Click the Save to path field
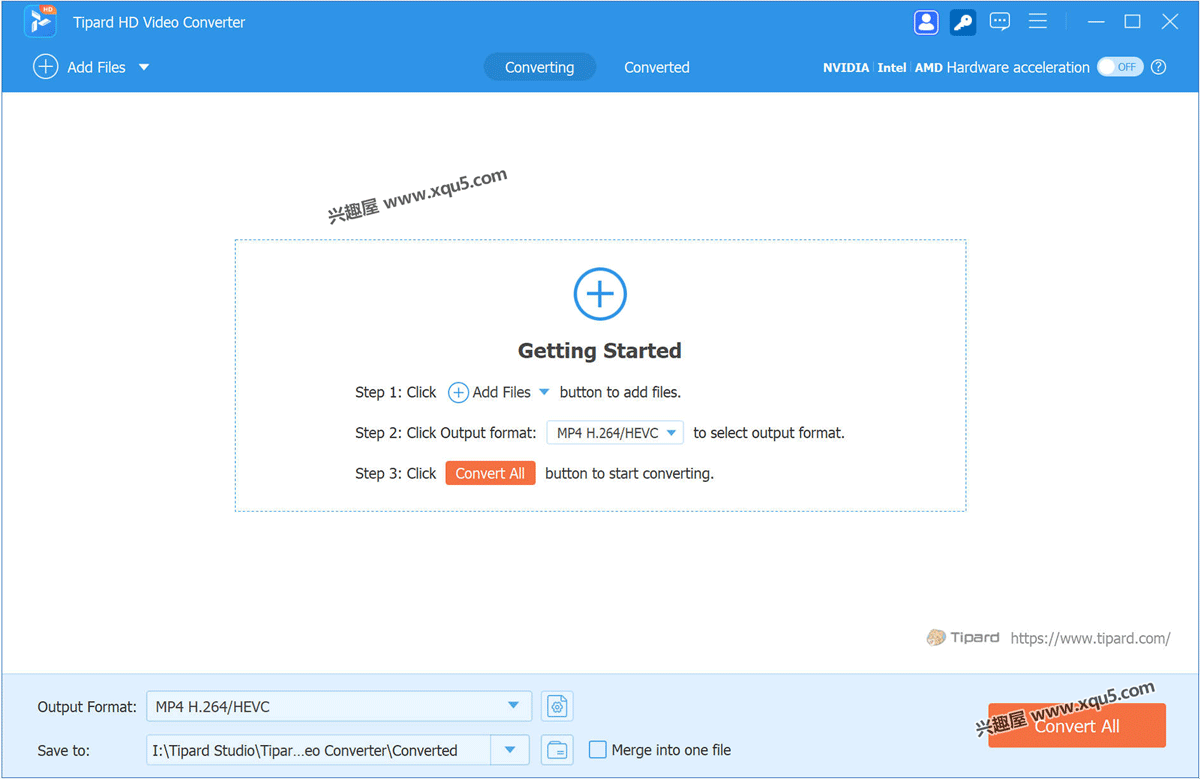1200x779 pixels. tap(318, 750)
